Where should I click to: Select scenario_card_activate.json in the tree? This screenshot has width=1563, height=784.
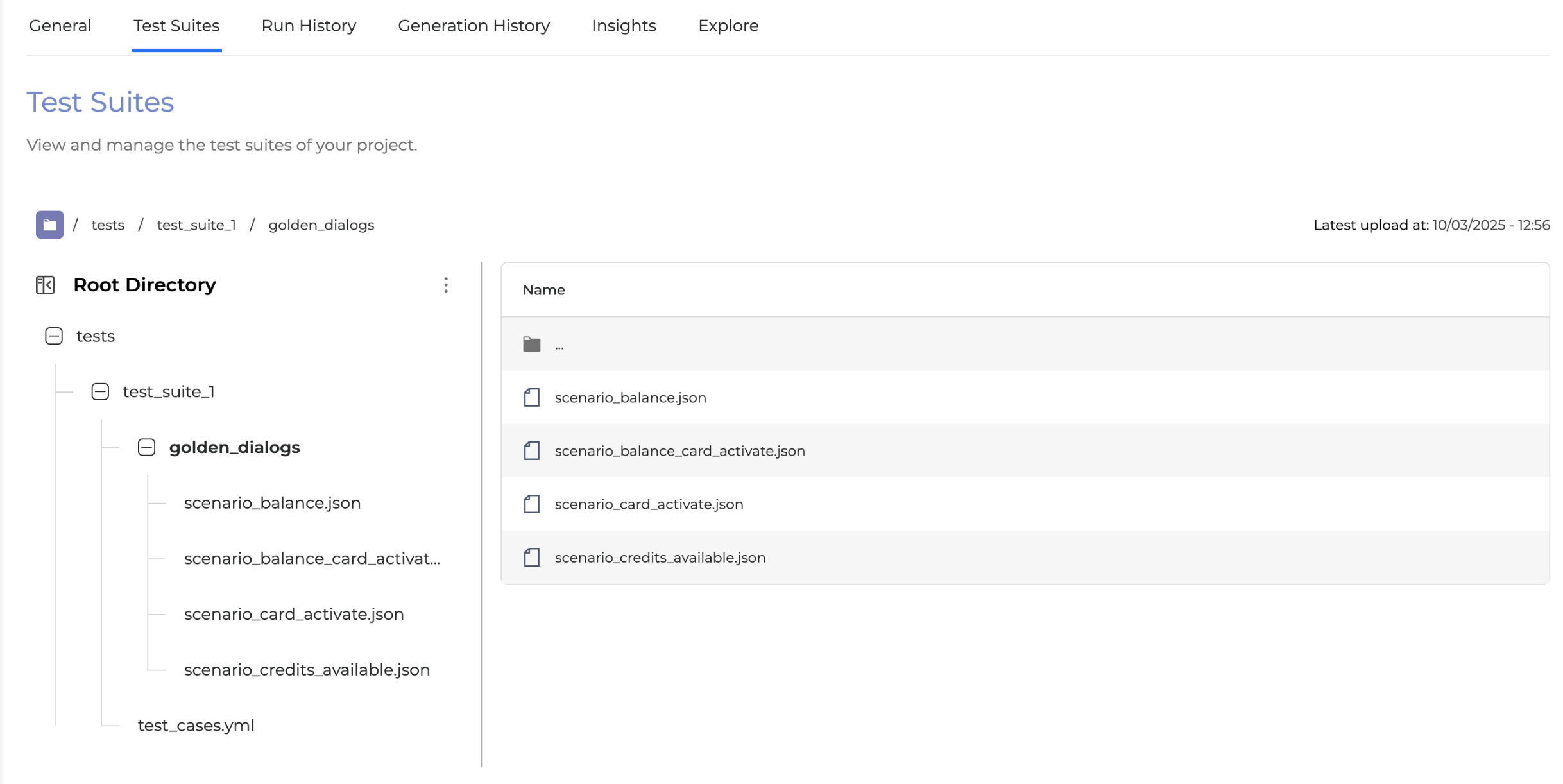pos(294,614)
